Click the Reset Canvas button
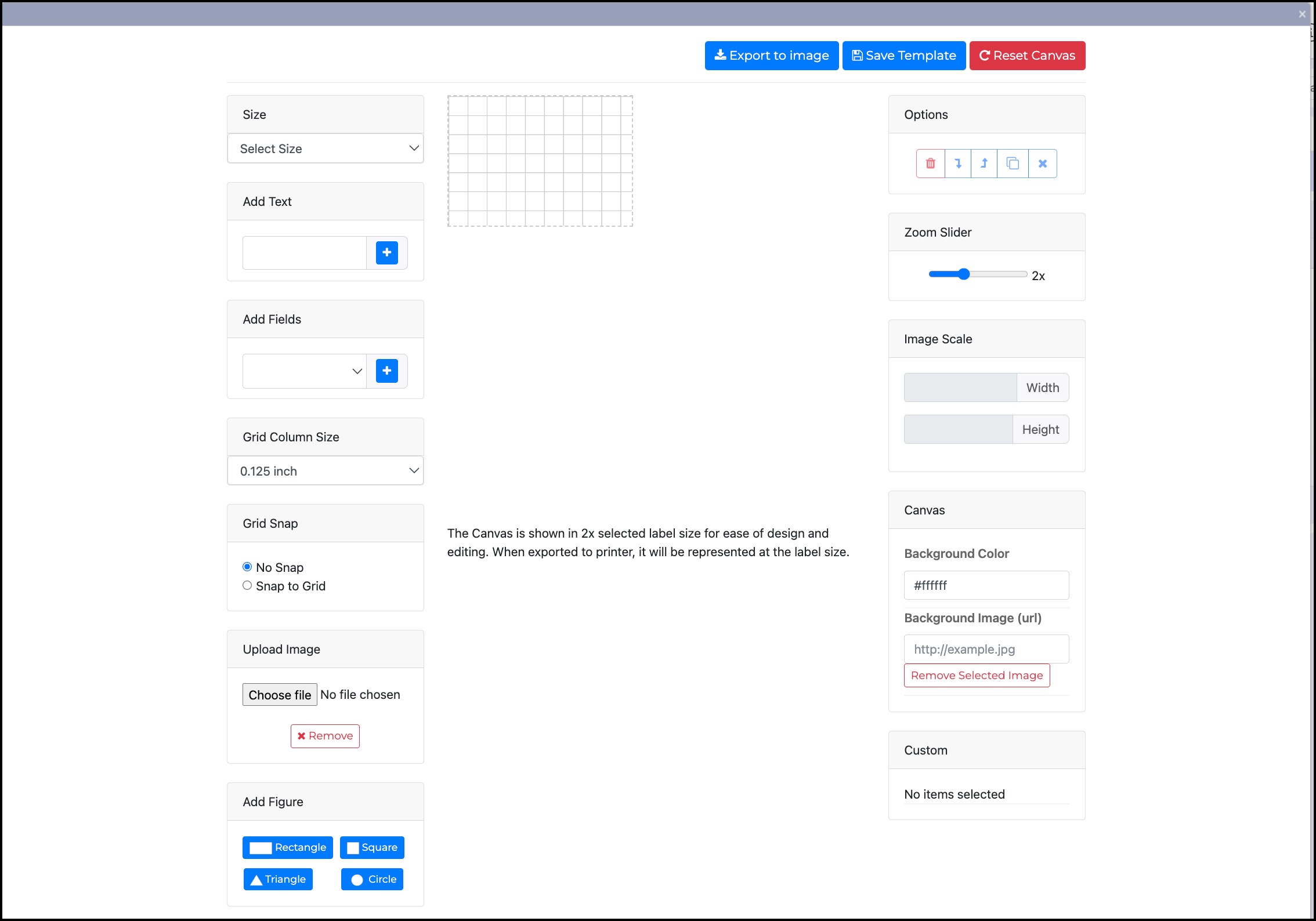The height and width of the screenshot is (921, 1316). tap(1026, 56)
